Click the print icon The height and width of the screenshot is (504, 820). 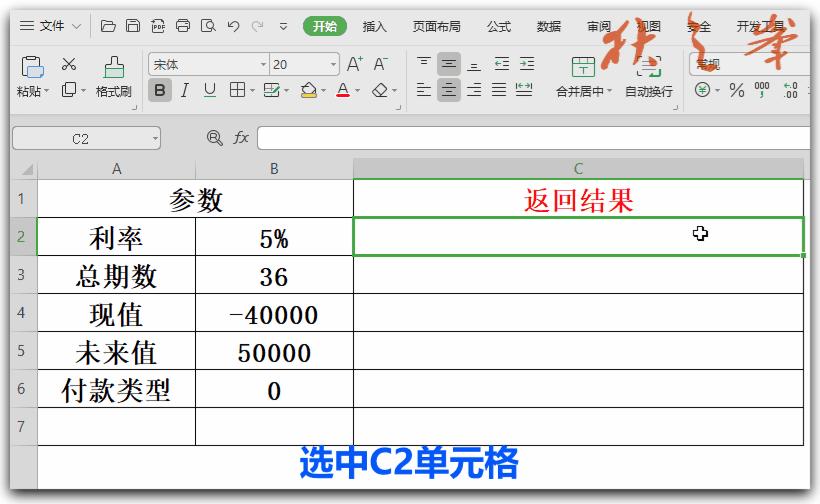point(183,26)
